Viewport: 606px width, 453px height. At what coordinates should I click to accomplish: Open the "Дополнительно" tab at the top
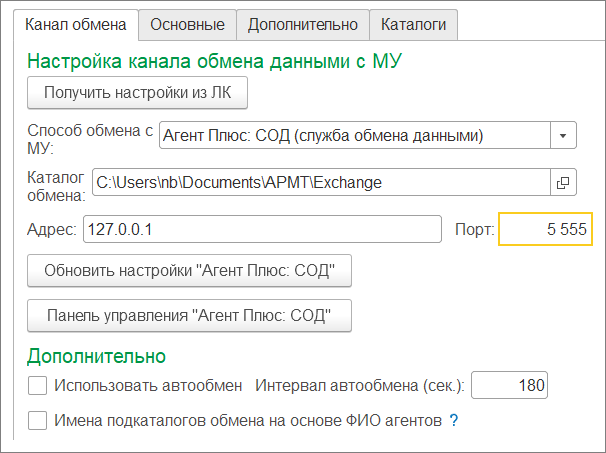click(x=303, y=23)
